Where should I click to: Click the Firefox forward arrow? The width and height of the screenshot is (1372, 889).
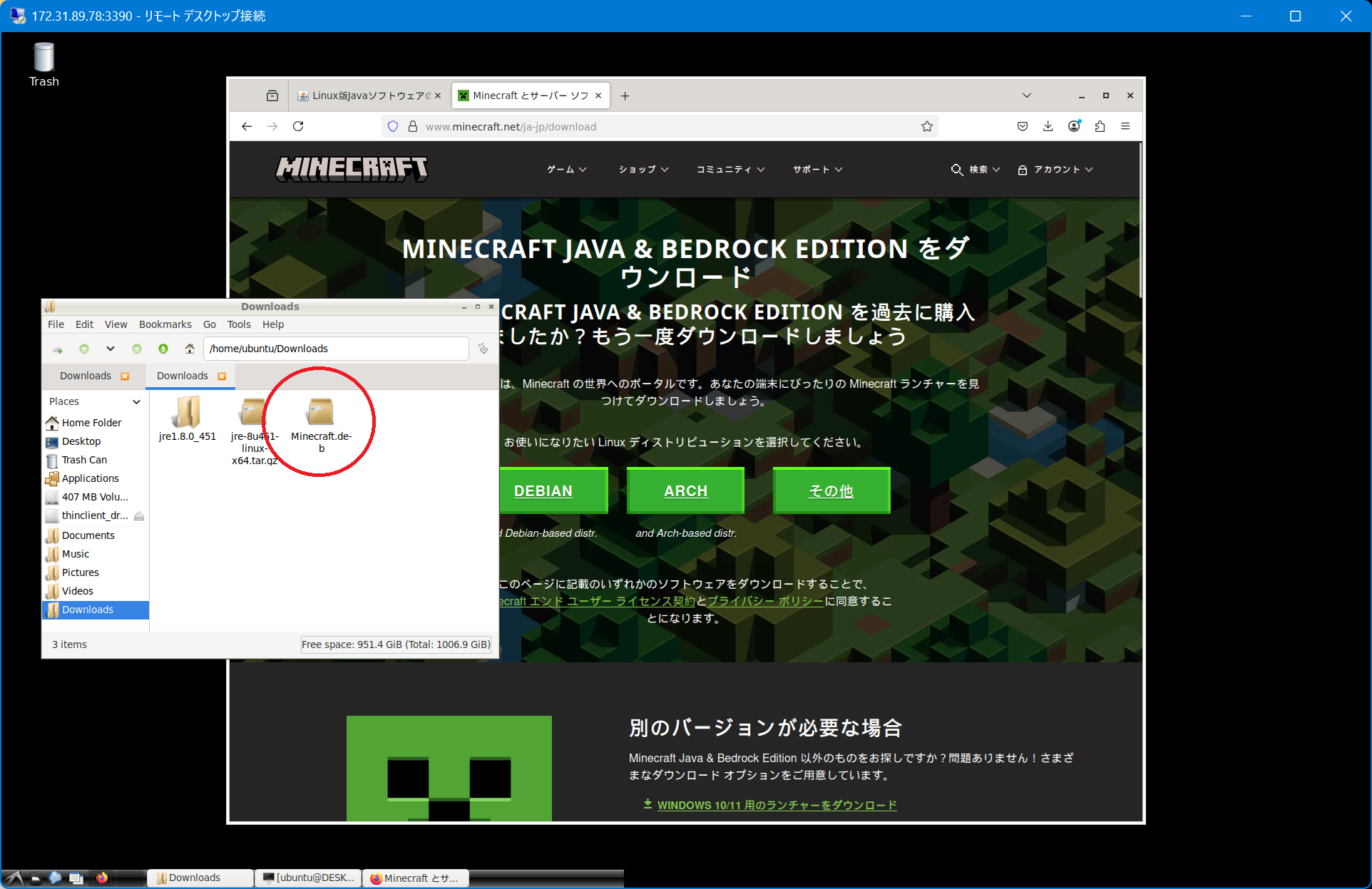point(272,126)
